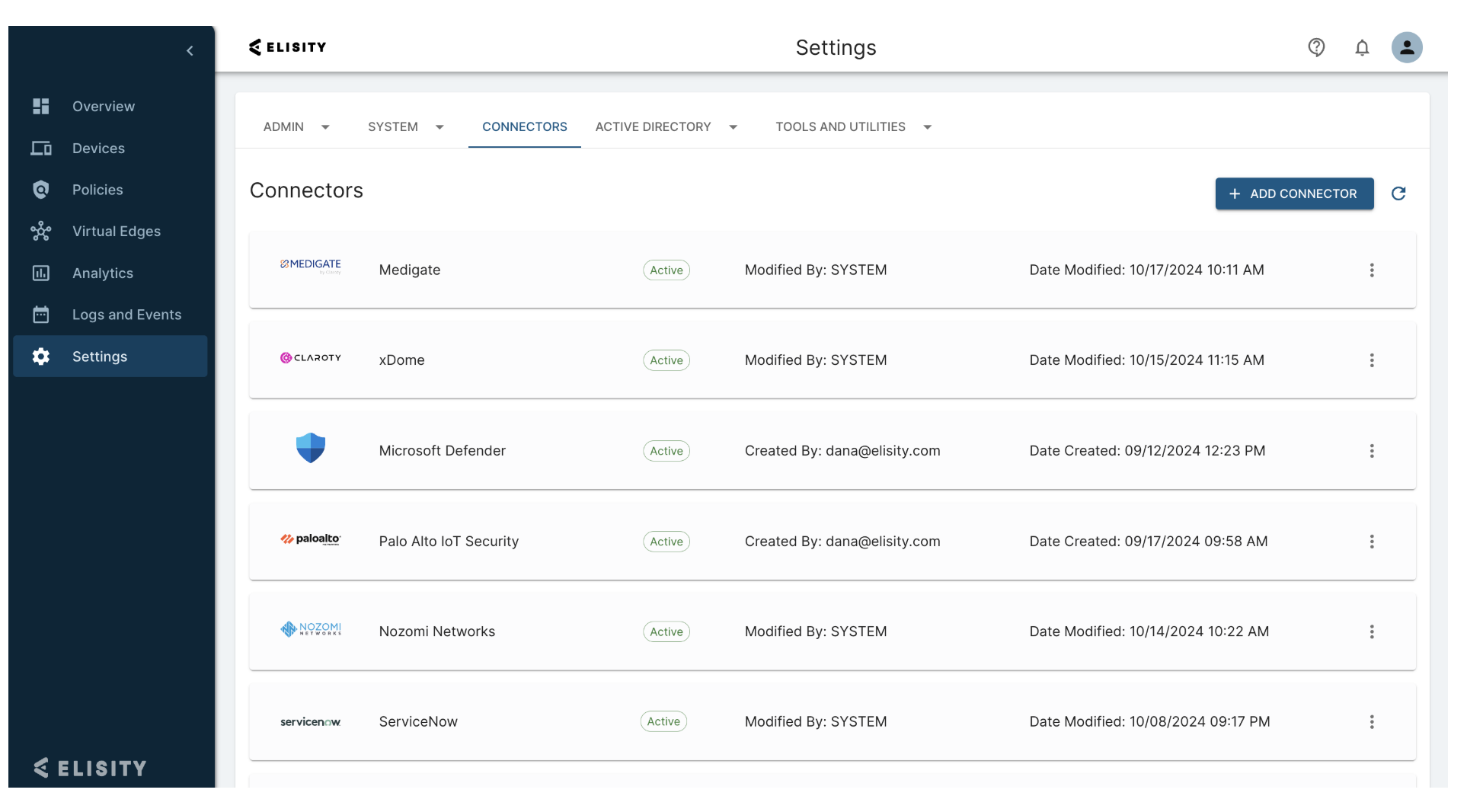The height and width of the screenshot is (812, 1467).
Task: Open Palo Alto IoT Security three-dot menu
Action: click(x=1372, y=542)
